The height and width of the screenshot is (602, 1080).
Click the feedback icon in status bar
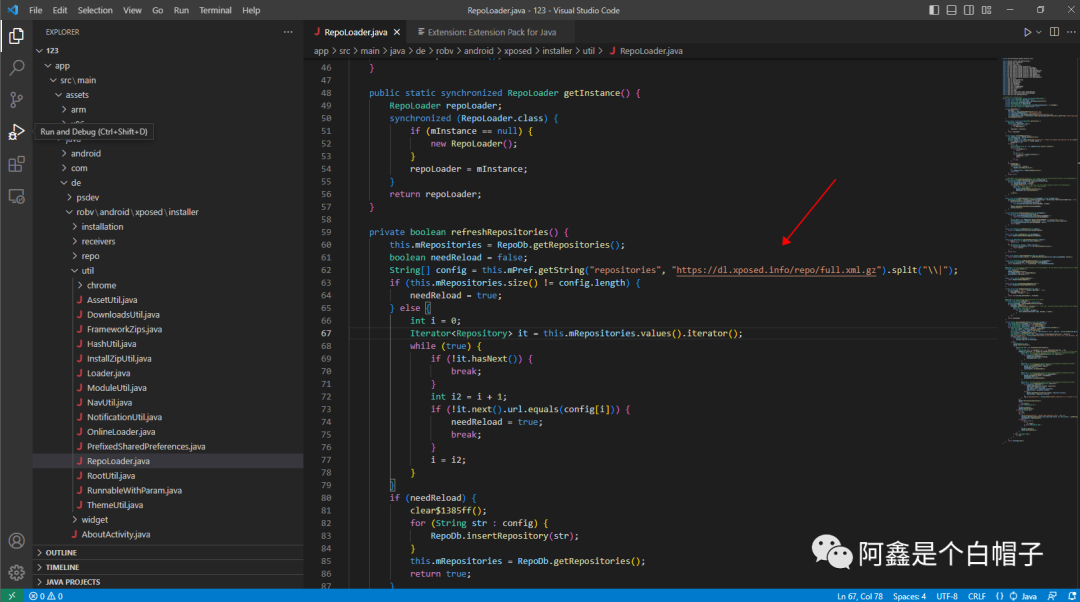point(1052,596)
